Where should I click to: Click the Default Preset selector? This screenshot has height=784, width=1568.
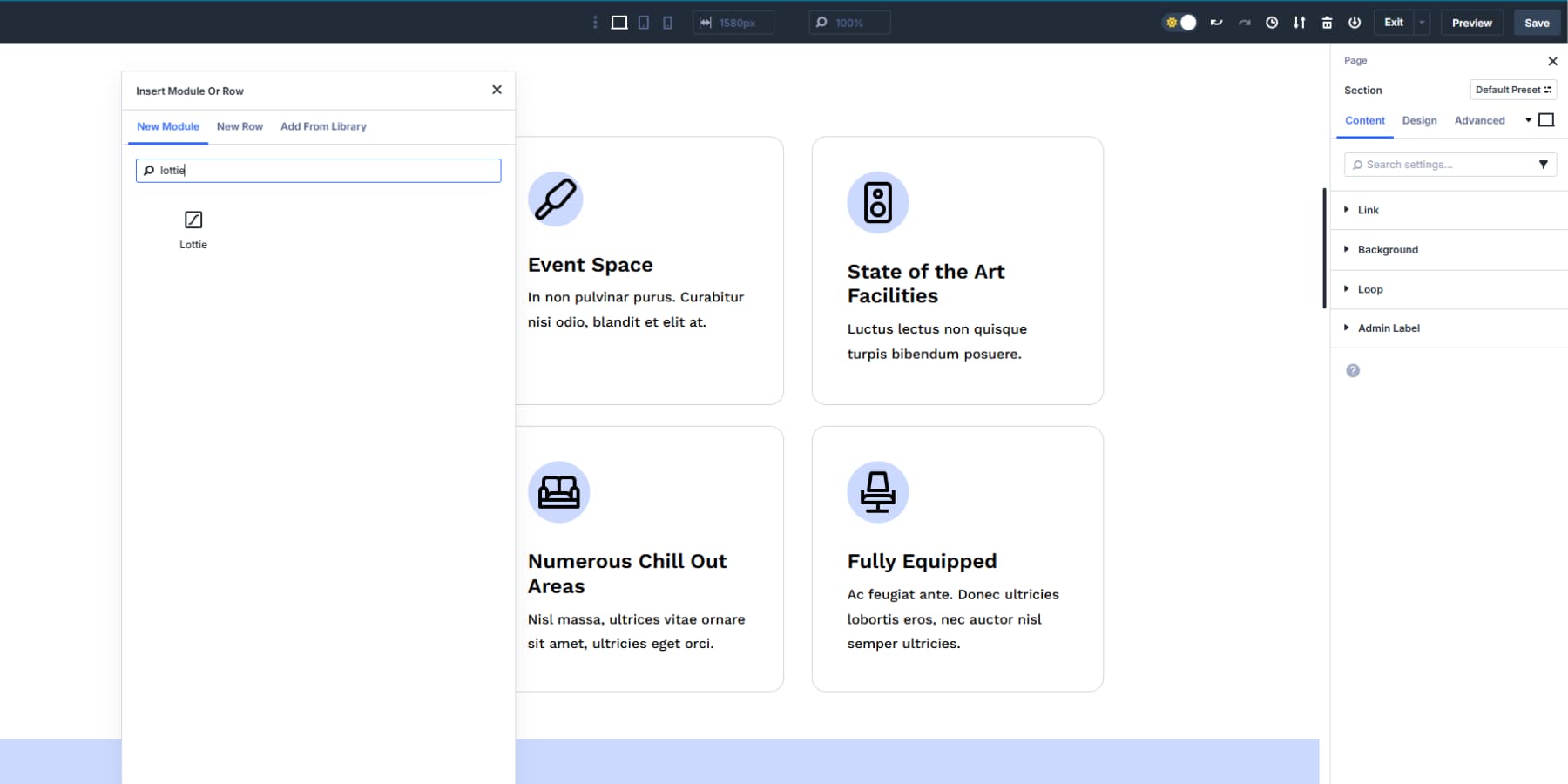click(x=1513, y=89)
